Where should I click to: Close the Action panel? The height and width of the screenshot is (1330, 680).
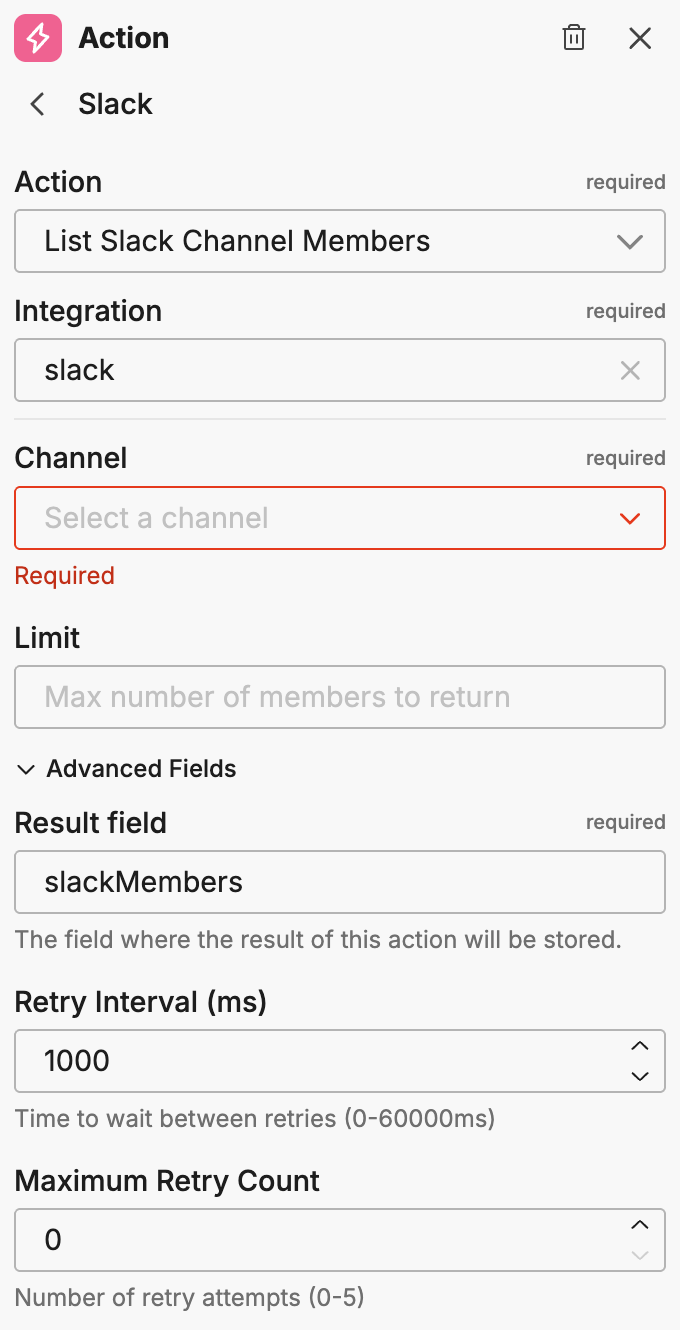[640, 39]
